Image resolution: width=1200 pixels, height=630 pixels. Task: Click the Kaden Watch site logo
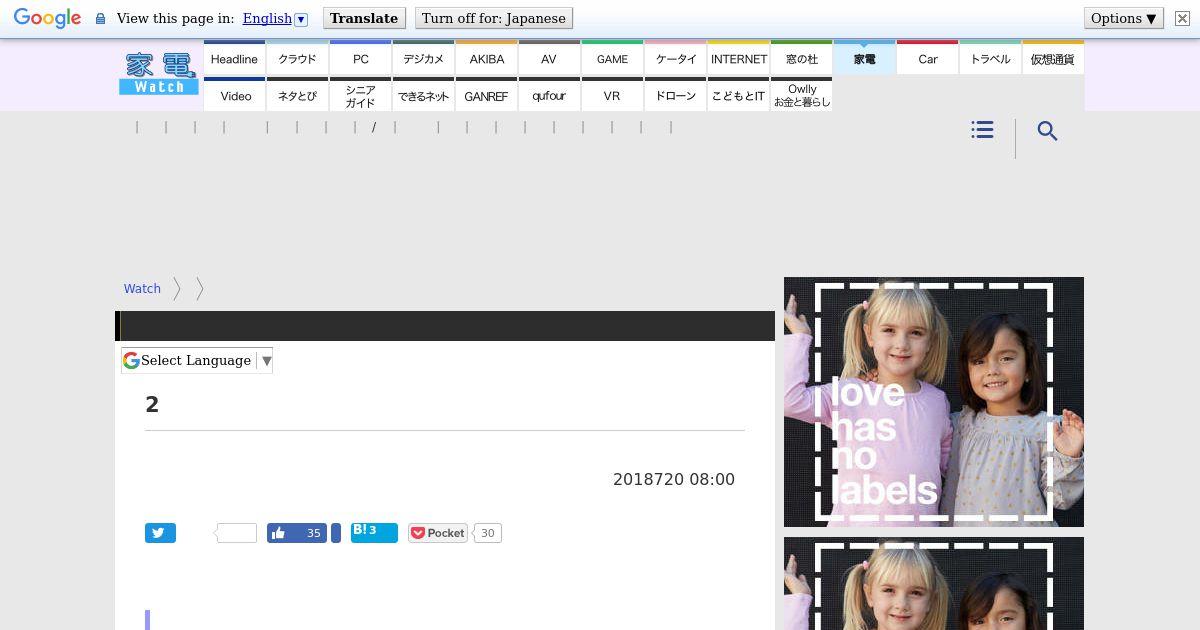[x=158, y=74]
